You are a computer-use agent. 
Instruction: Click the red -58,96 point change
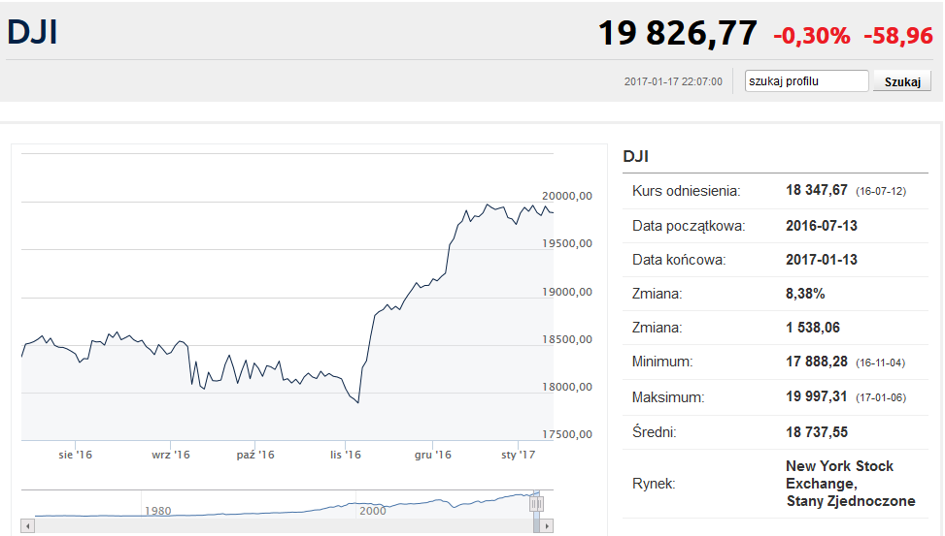tap(898, 36)
